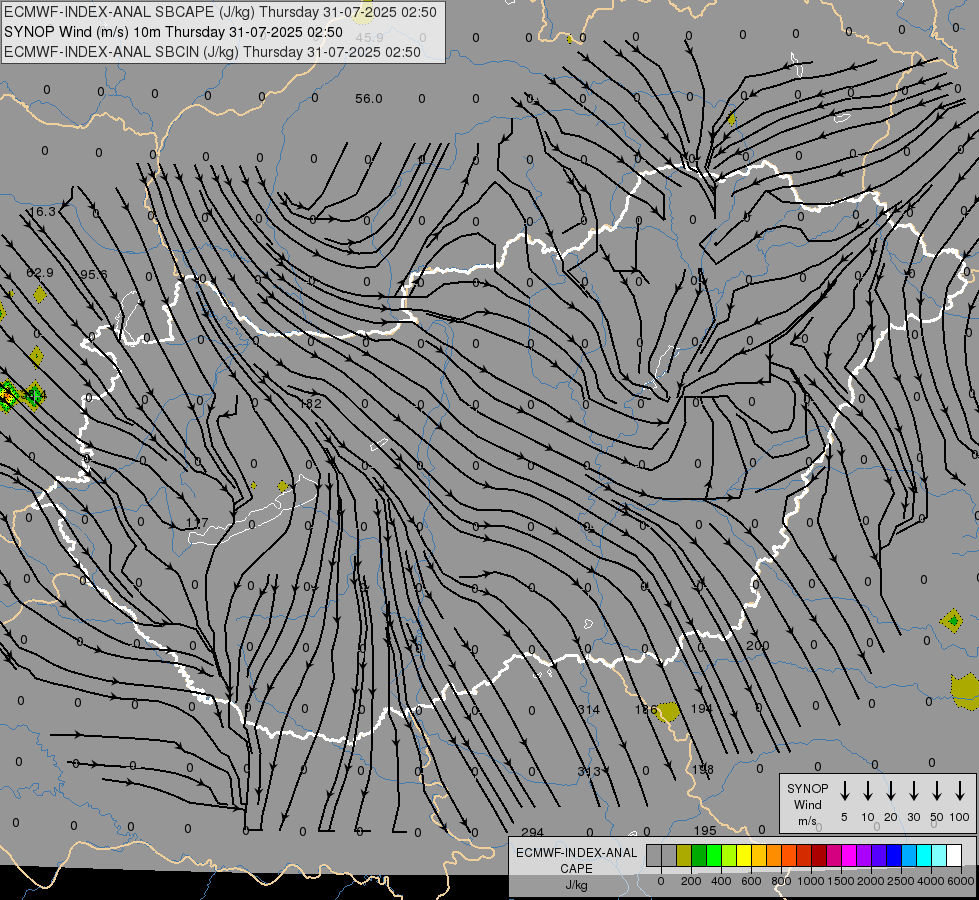Click the 200 value on the map

click(757, 646)
